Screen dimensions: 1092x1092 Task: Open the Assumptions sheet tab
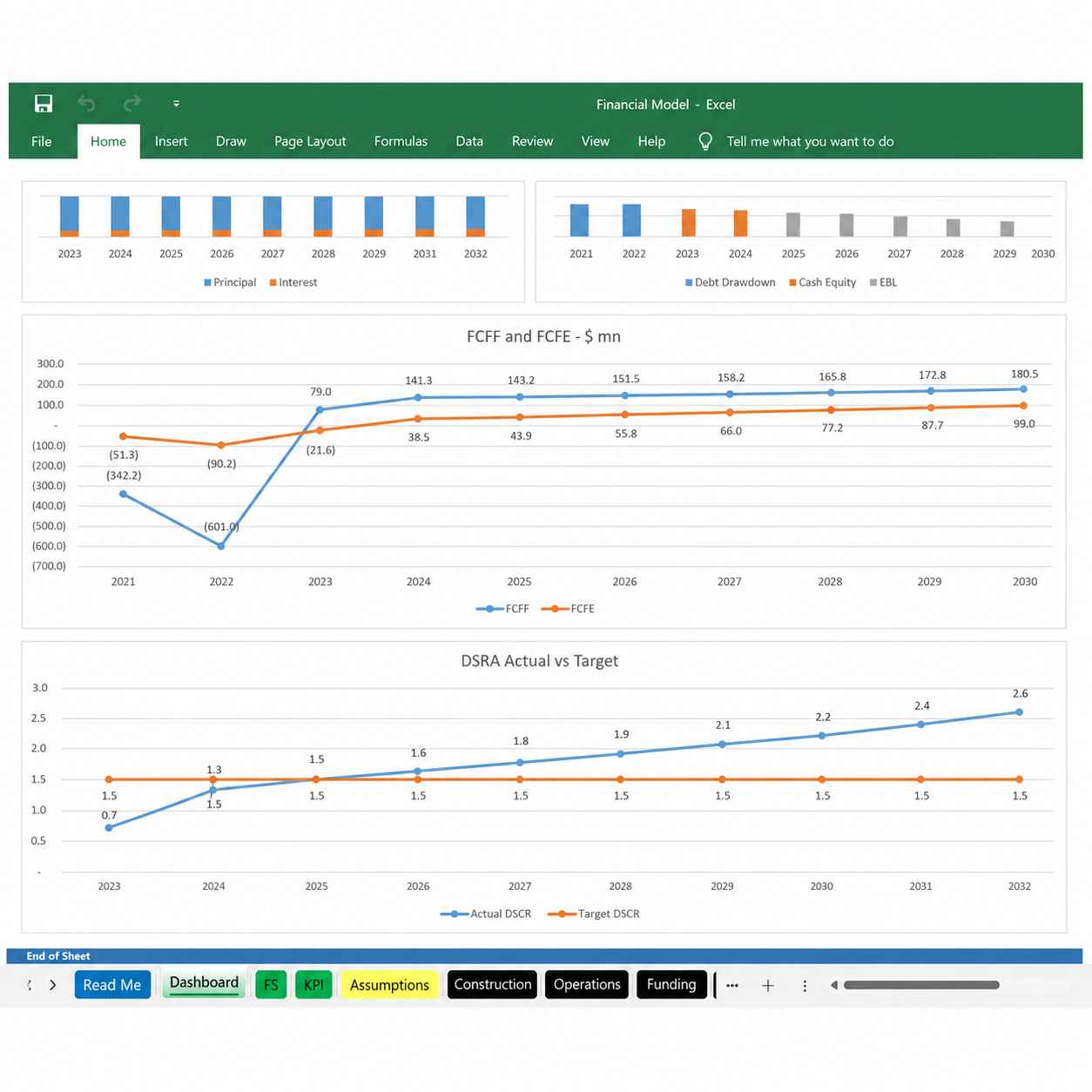pos(389,985)
